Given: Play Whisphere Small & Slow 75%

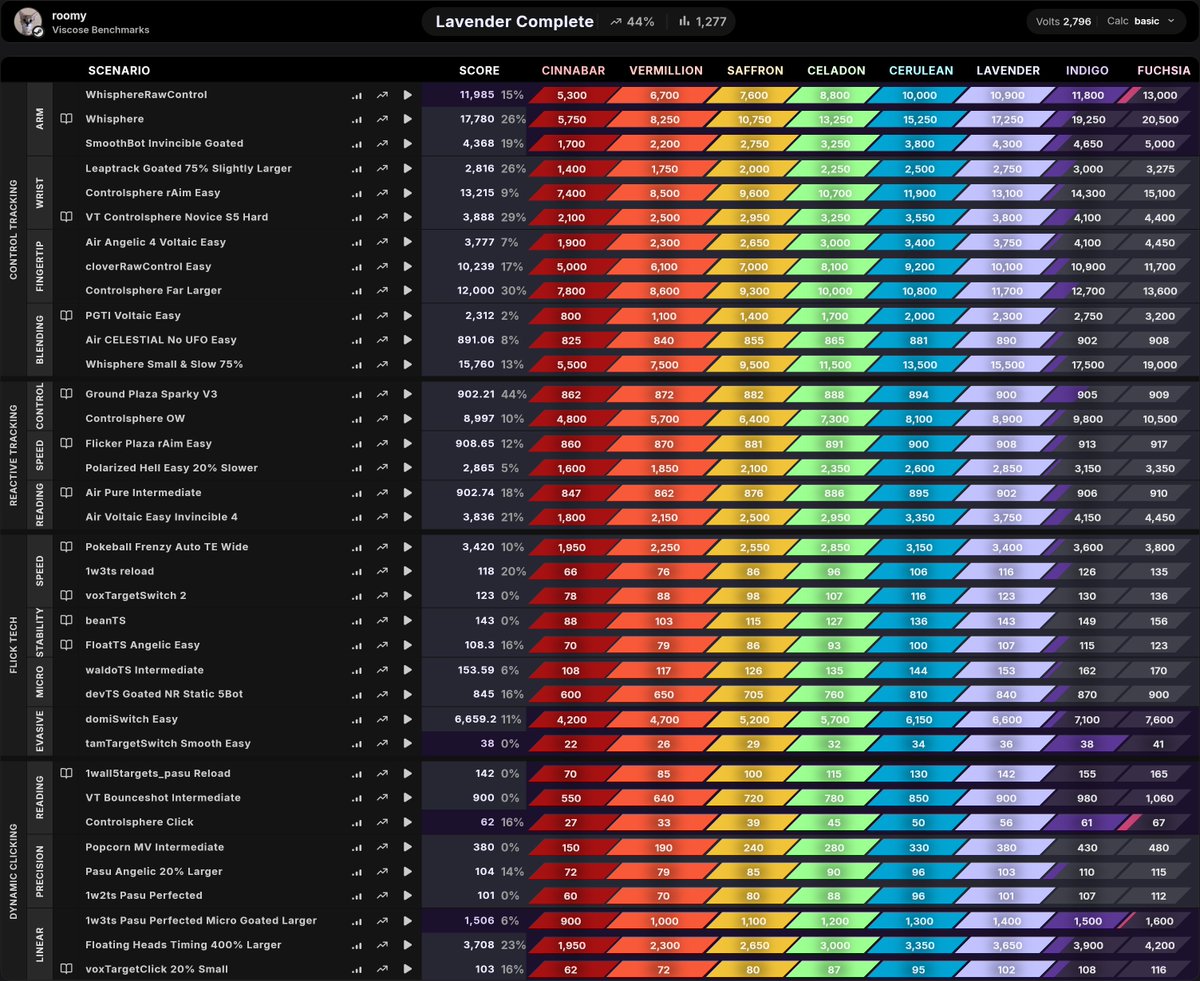Looking at the screenshot, I should pyautogui.click(x=407, y=365).
